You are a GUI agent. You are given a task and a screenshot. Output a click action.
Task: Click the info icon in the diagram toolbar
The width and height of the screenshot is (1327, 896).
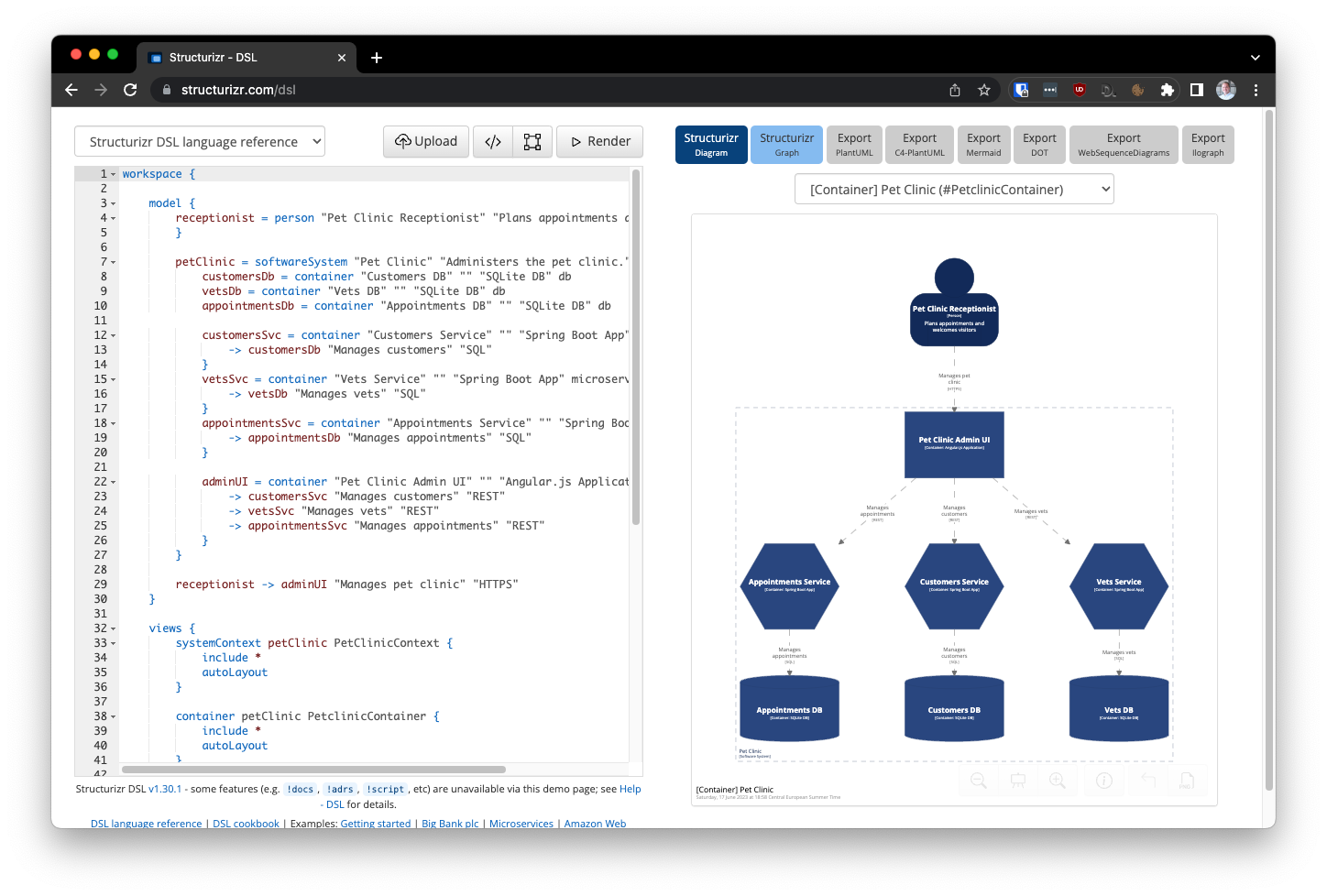pyautogui.click(x=1104, y=781)
